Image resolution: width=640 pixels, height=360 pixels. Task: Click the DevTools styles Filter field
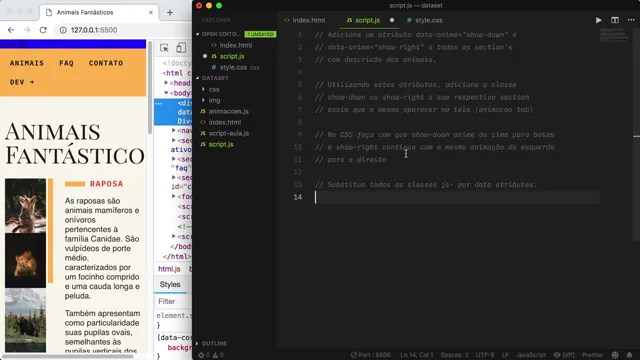174,301
